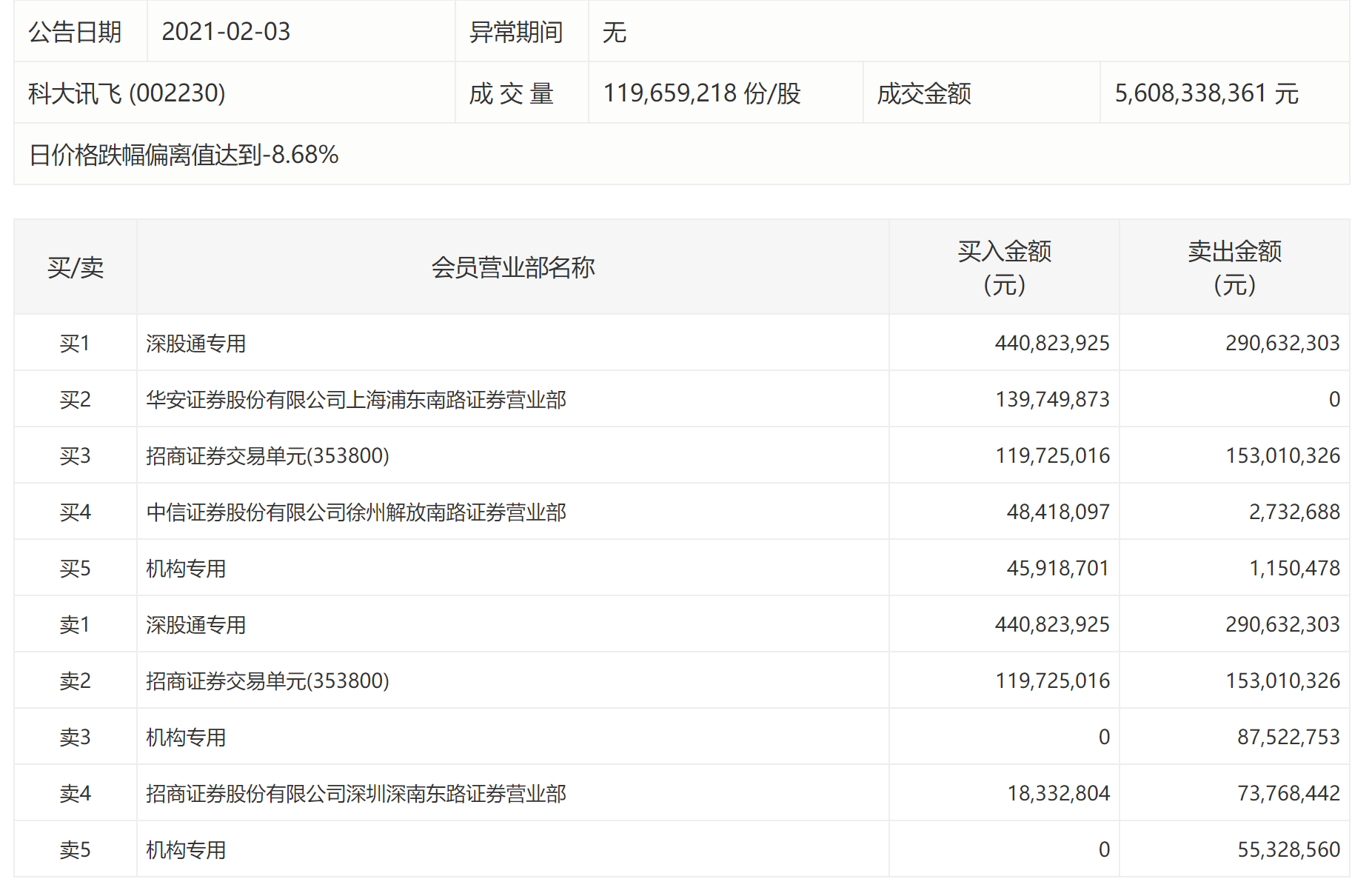Screen dimensions: 1372x896
Task: Click the announcement date 2021-02-03
Action: [226, 32]
